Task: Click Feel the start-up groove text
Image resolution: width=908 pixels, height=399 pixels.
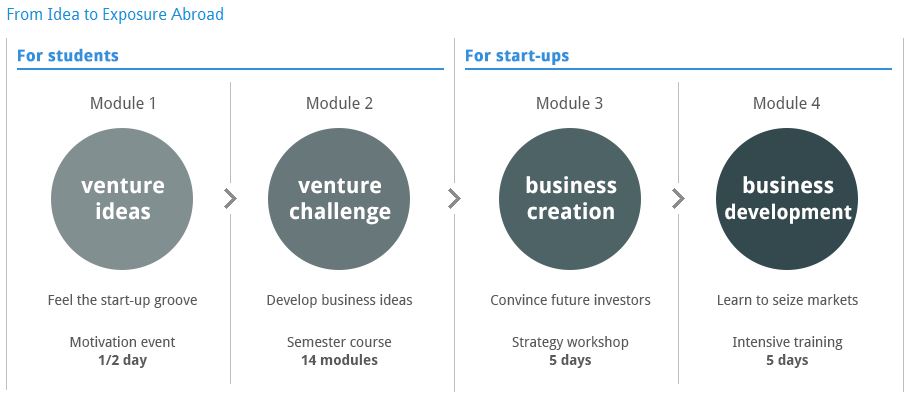Action: [122, 300]
